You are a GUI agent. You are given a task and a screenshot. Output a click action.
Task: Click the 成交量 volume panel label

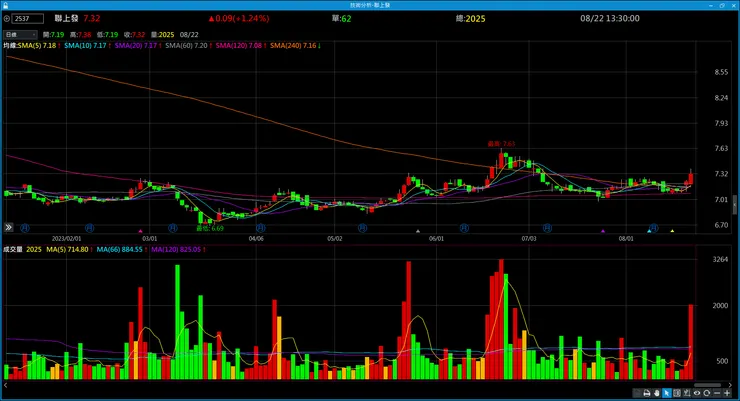(x=13, y=250)
